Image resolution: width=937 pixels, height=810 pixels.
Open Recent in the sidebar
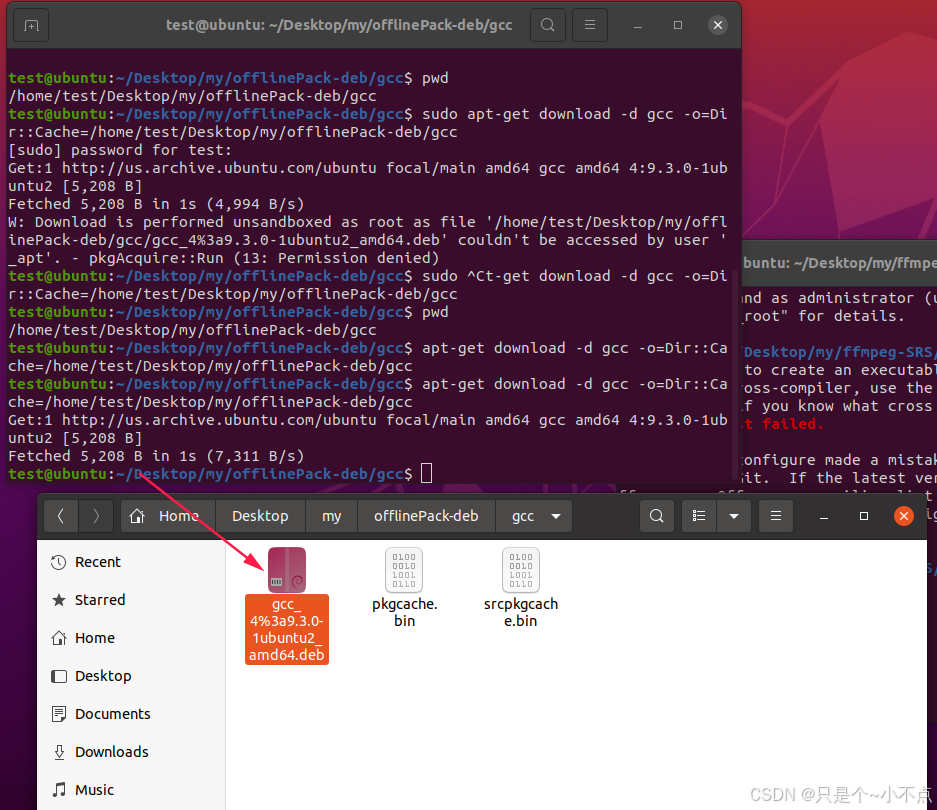coord(131,562)
